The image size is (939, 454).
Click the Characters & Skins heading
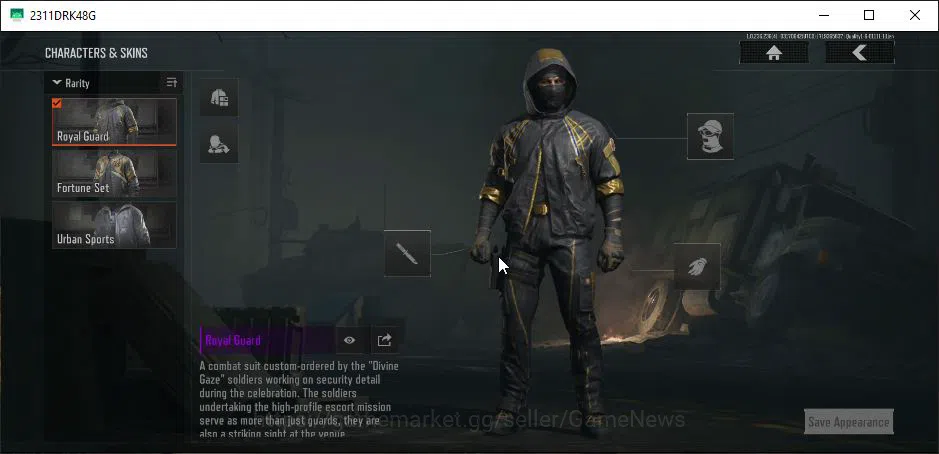pyautogui.click(x=96, y=53)
